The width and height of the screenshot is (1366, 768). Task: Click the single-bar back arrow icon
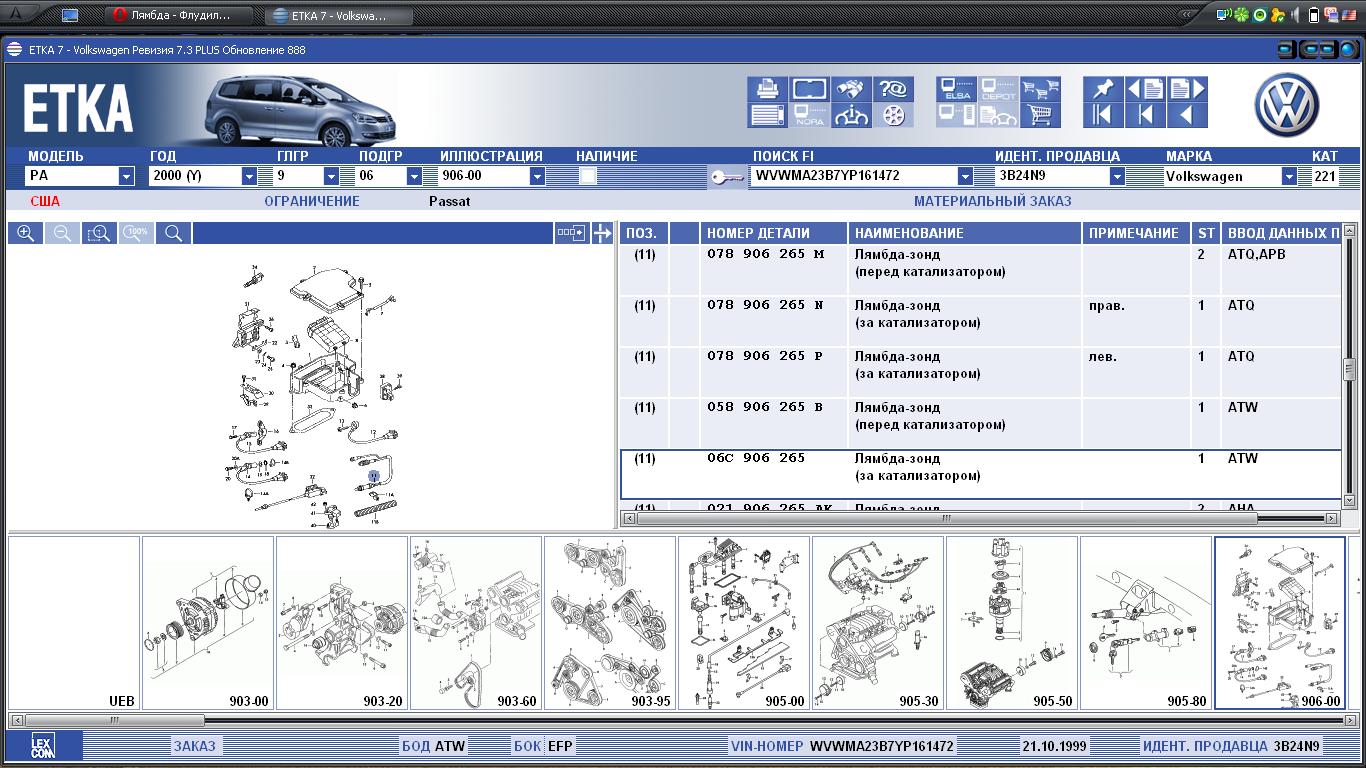tap(1145, 115)
